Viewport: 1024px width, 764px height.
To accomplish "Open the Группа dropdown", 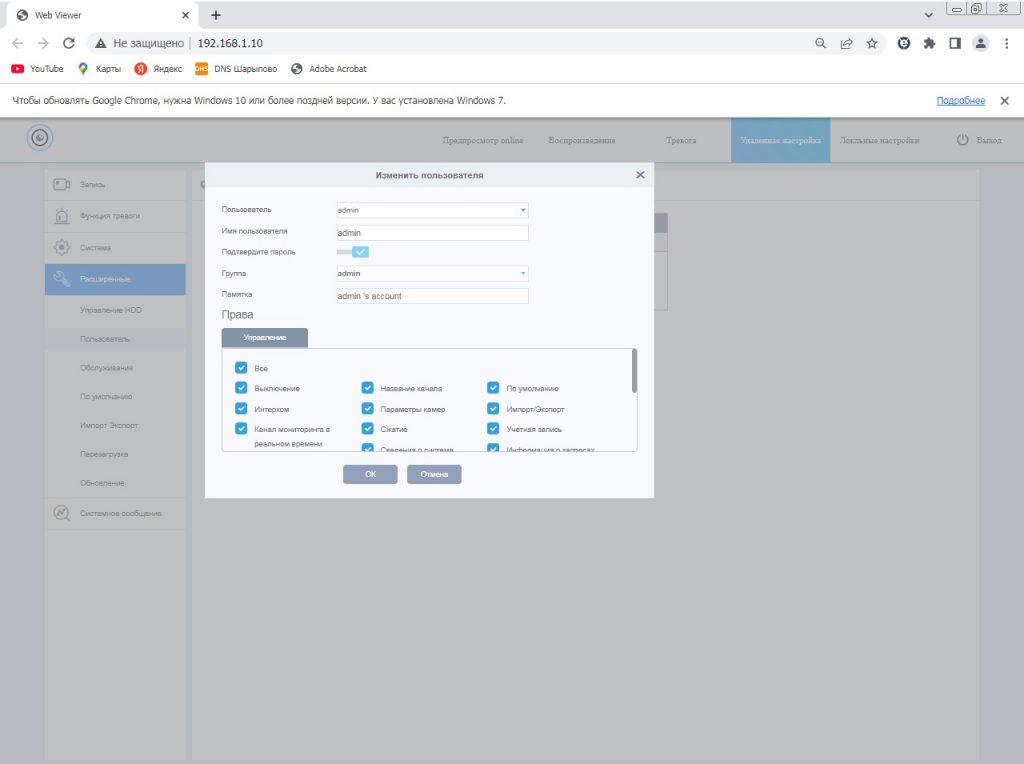I will pos(432,273).
